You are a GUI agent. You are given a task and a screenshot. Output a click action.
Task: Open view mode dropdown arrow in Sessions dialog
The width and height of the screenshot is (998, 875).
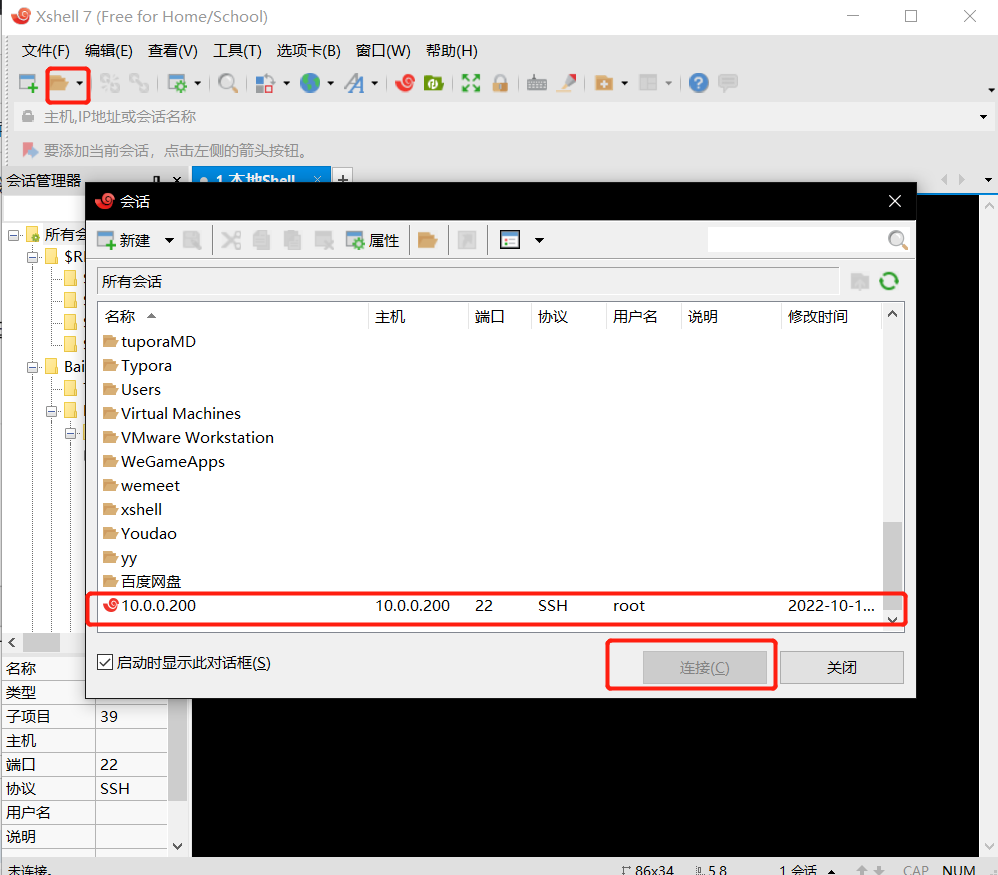click(x=540, y=241)
